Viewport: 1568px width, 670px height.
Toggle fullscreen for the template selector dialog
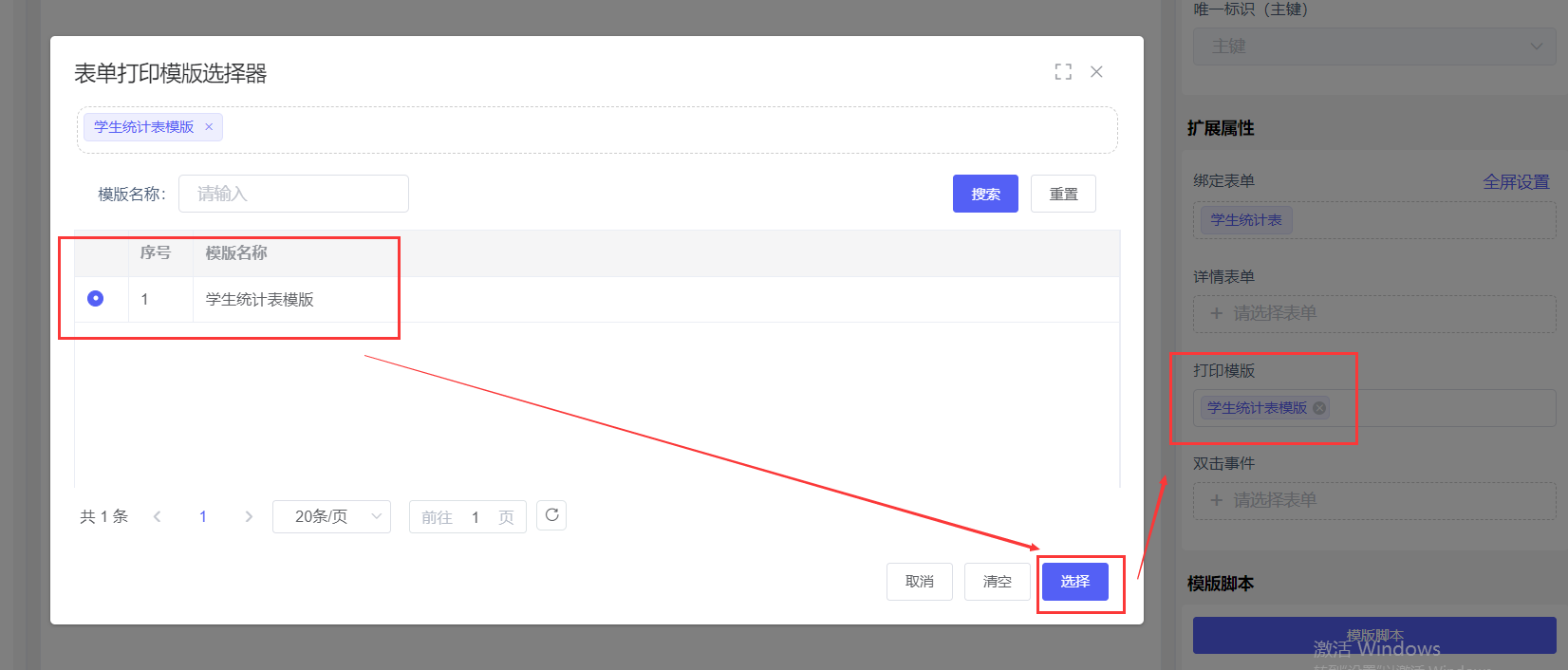coord(1063,72)
